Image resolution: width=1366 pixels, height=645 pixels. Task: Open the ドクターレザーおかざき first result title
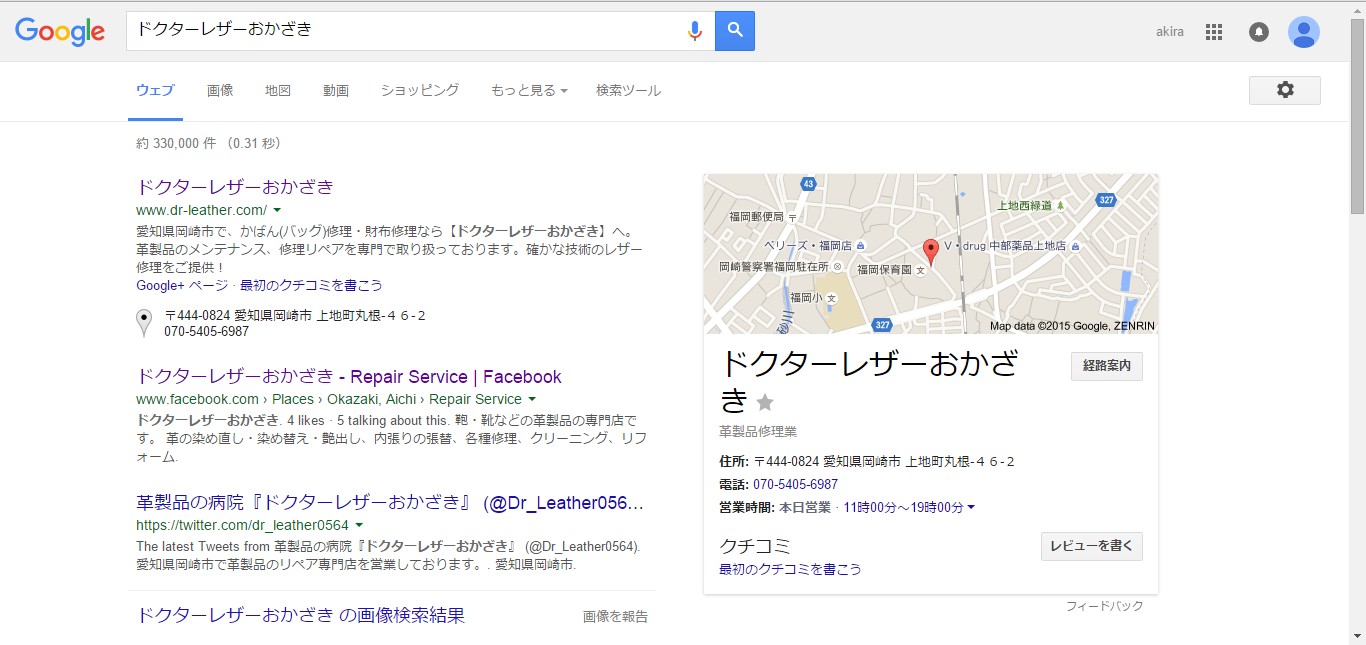click(235, 187)
